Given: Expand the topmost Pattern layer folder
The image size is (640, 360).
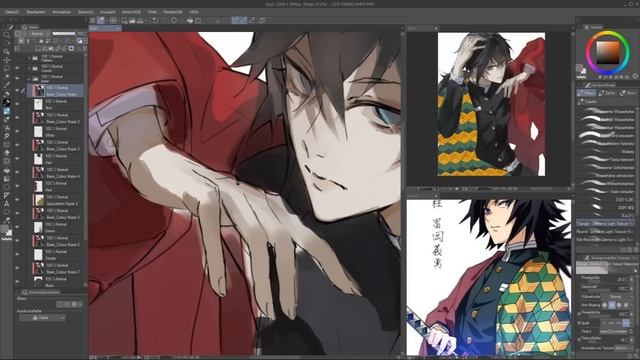Looking at the screenshot, I should [29, 58].
